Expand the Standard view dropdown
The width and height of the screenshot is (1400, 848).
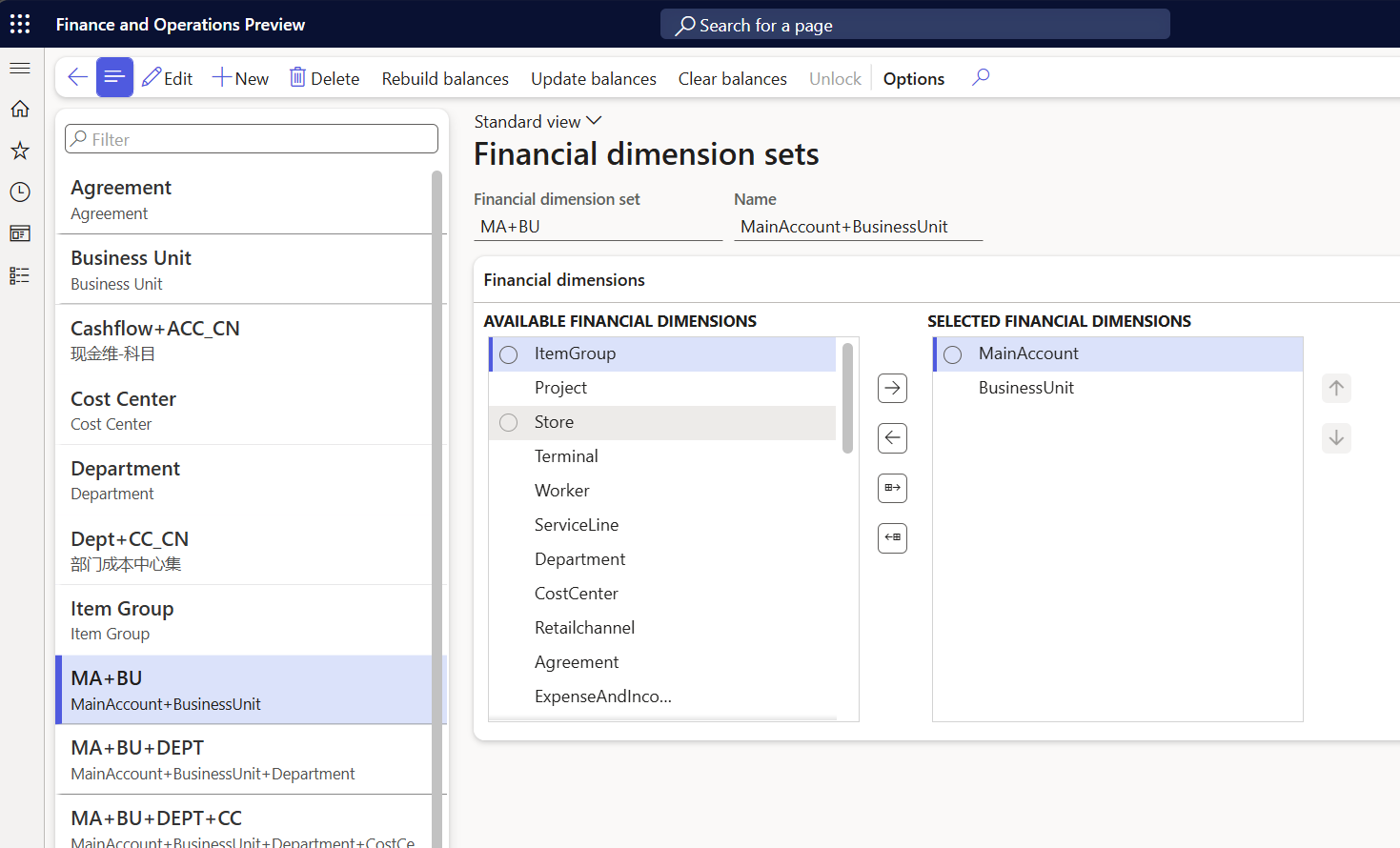594,121
